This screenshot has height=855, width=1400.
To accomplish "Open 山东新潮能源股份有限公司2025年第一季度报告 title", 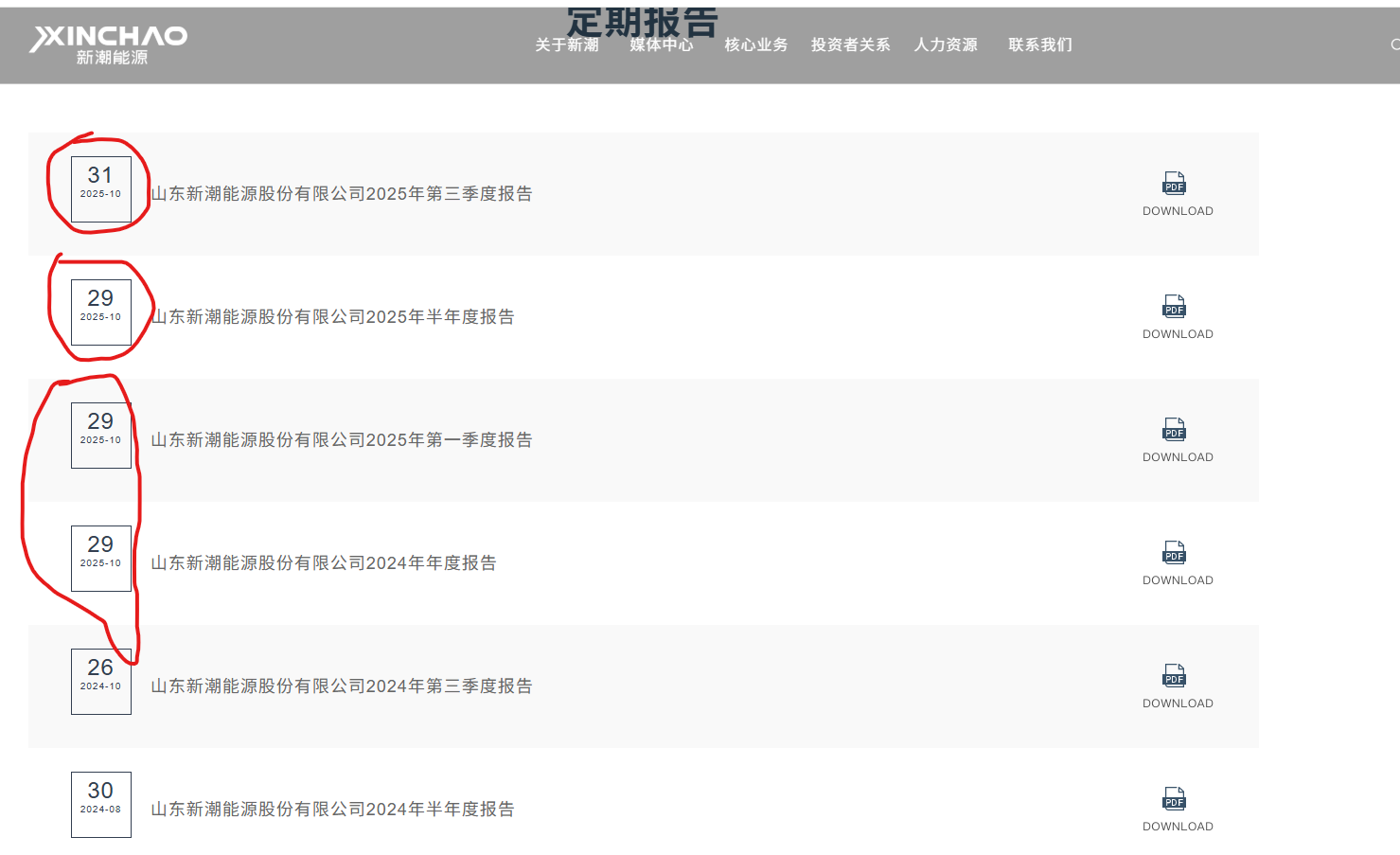I will pyautogui.click(x=342, y=439).
